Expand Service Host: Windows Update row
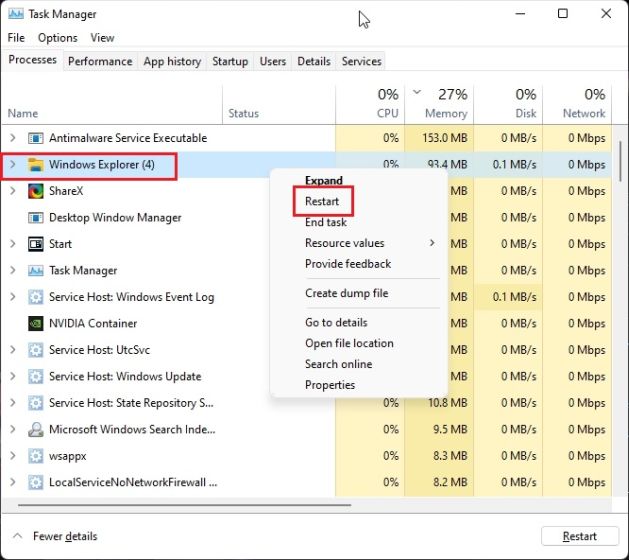This screenshot has width=629, height=560. coord(13,376)
